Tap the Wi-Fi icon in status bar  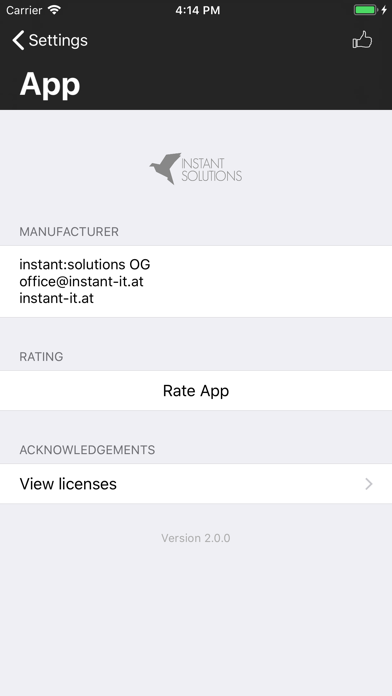(54, 10)
